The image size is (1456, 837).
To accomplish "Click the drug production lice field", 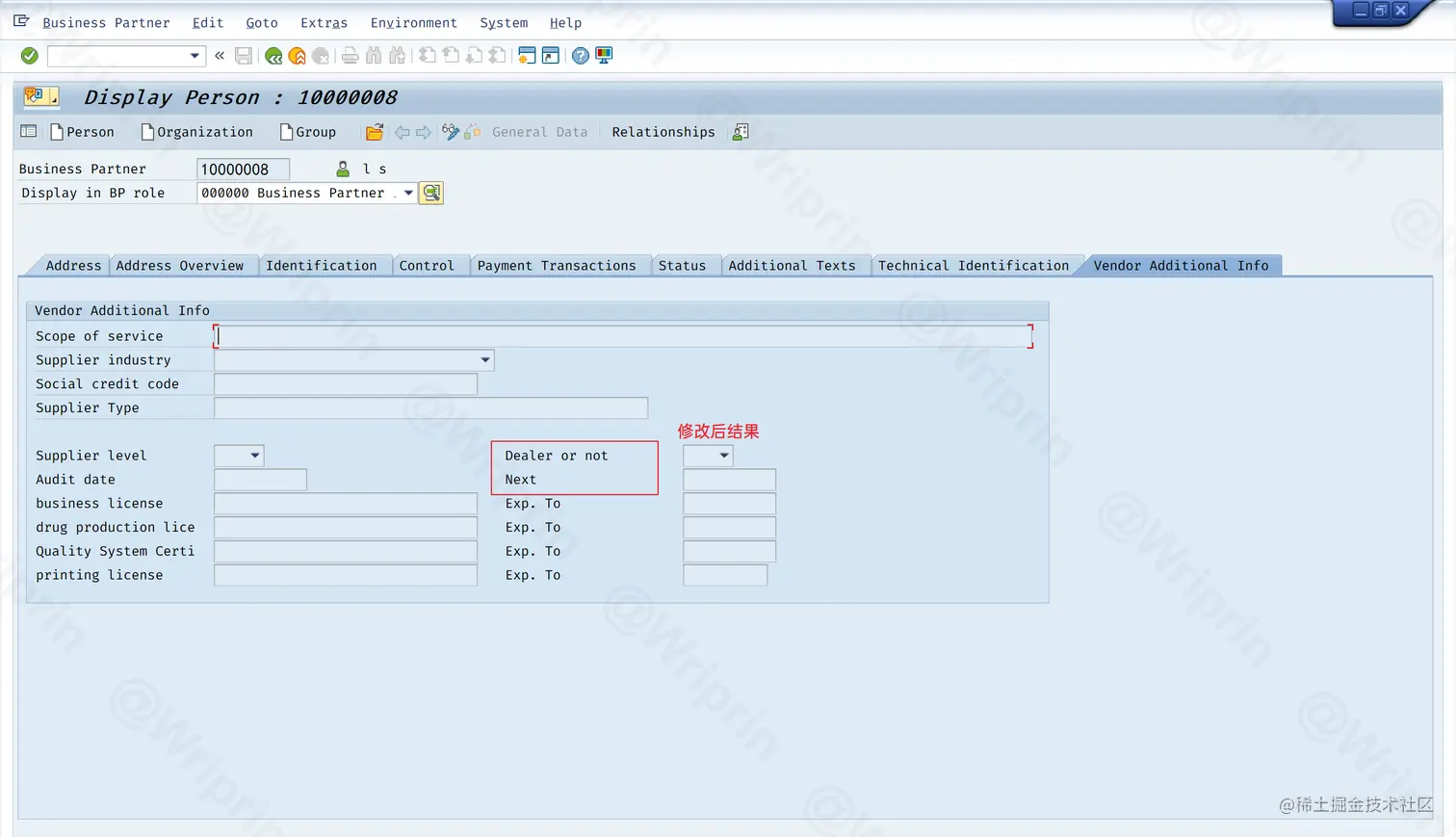I will point(346,528).
